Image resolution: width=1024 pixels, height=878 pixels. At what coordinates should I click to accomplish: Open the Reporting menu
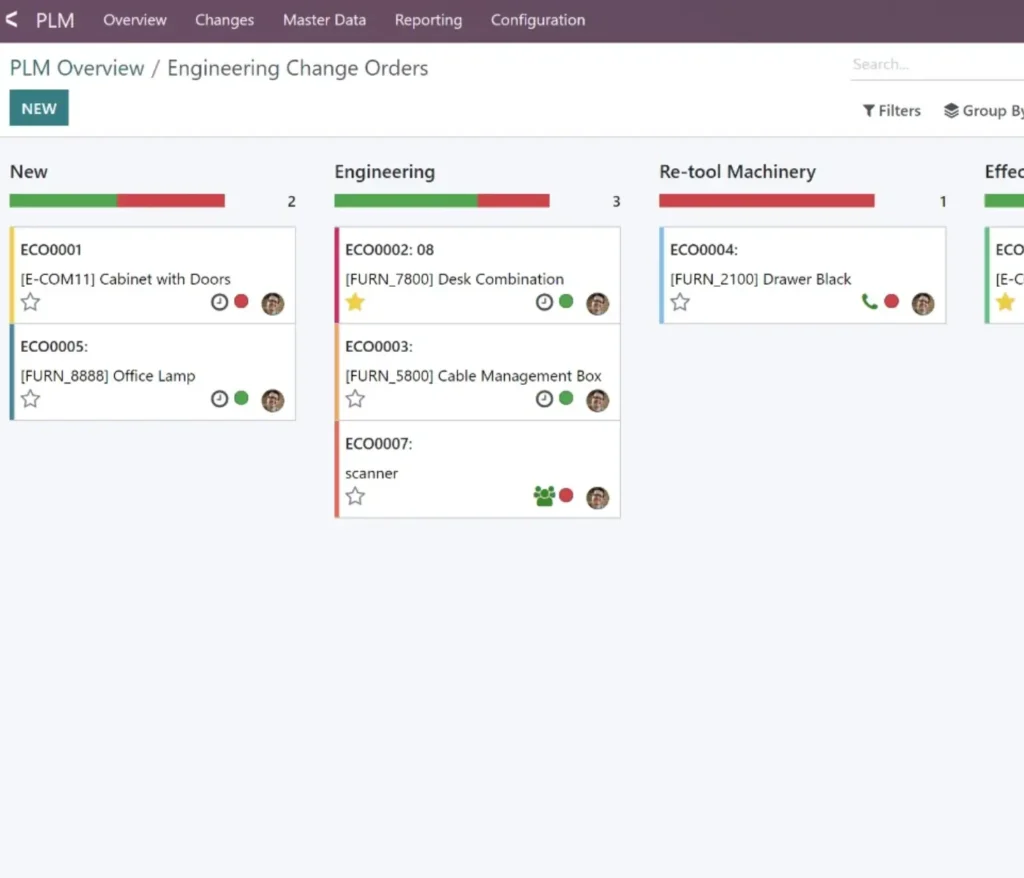tap(428, 20)
